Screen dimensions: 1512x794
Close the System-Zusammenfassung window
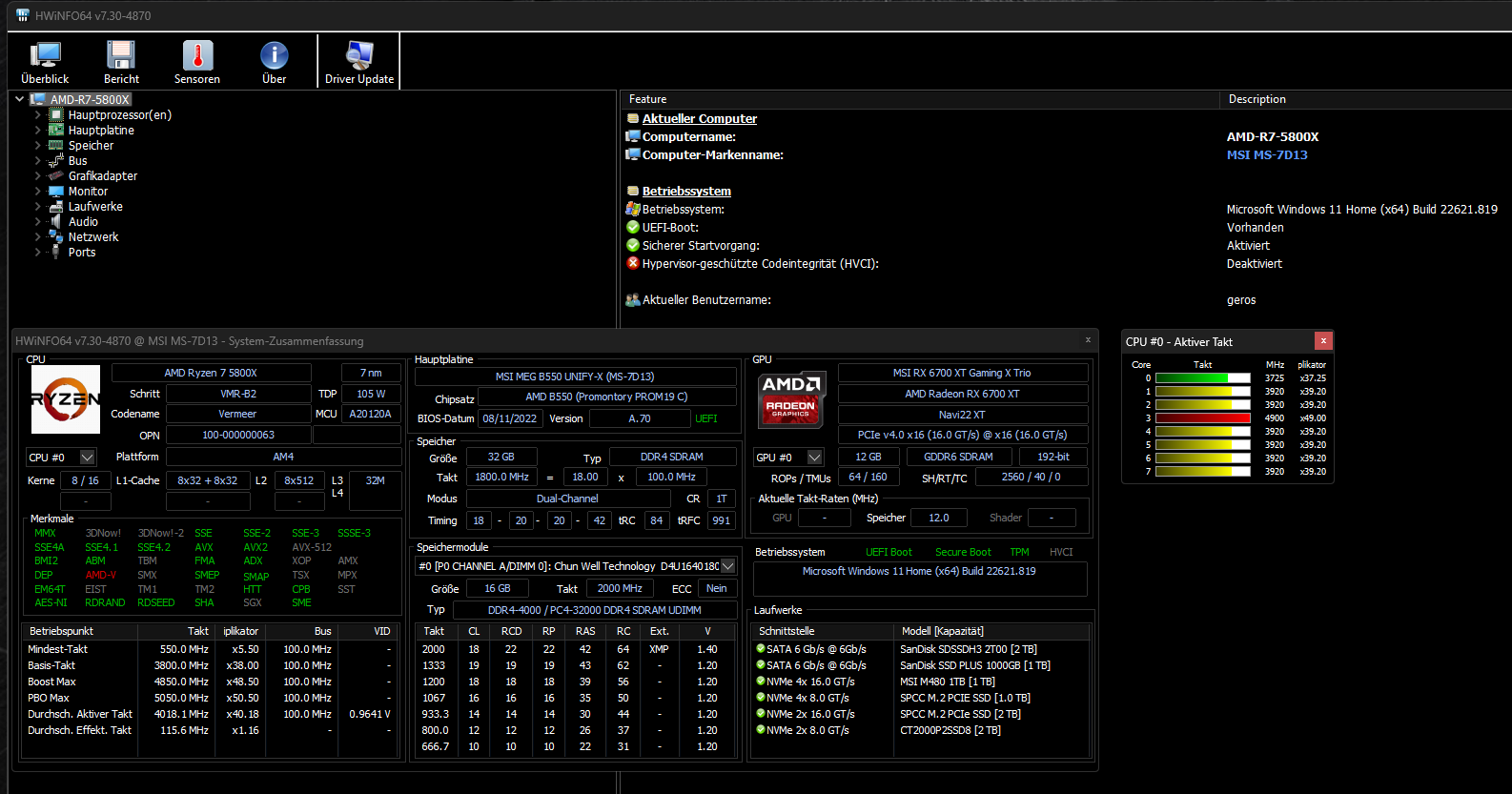click(1088, 339)
